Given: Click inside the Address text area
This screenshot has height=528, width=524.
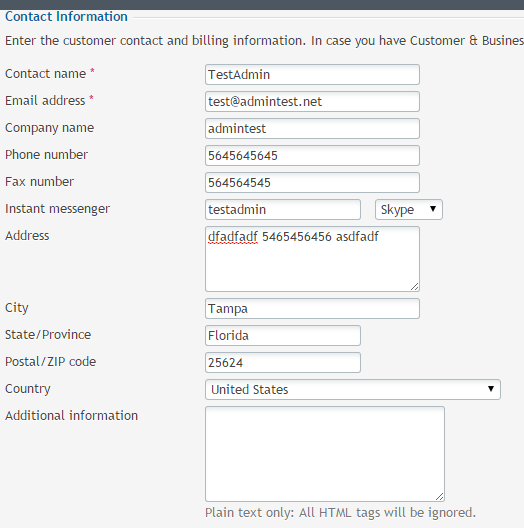Looking at the screenshot, I should (x=312, y=259).
